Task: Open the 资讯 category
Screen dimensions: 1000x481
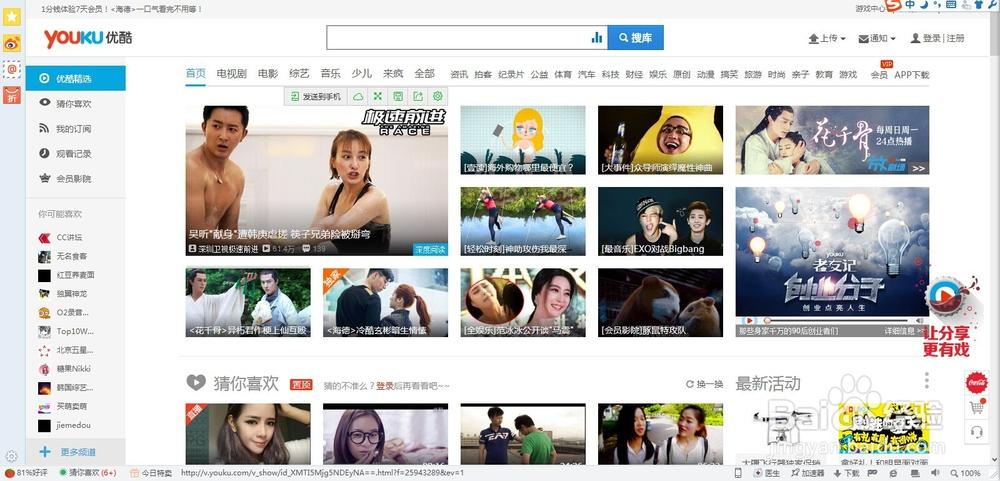Action: pos(459,75)
